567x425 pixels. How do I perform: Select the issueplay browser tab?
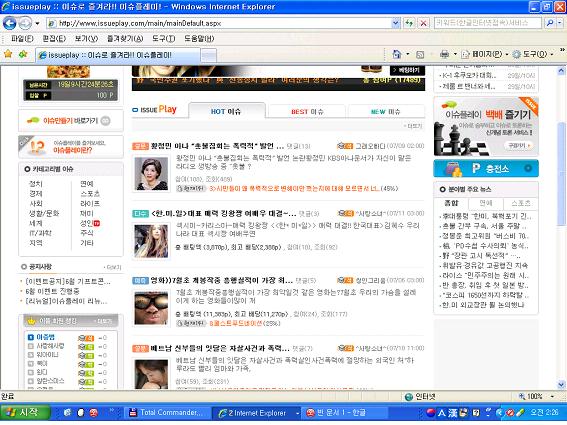point(118,55)
